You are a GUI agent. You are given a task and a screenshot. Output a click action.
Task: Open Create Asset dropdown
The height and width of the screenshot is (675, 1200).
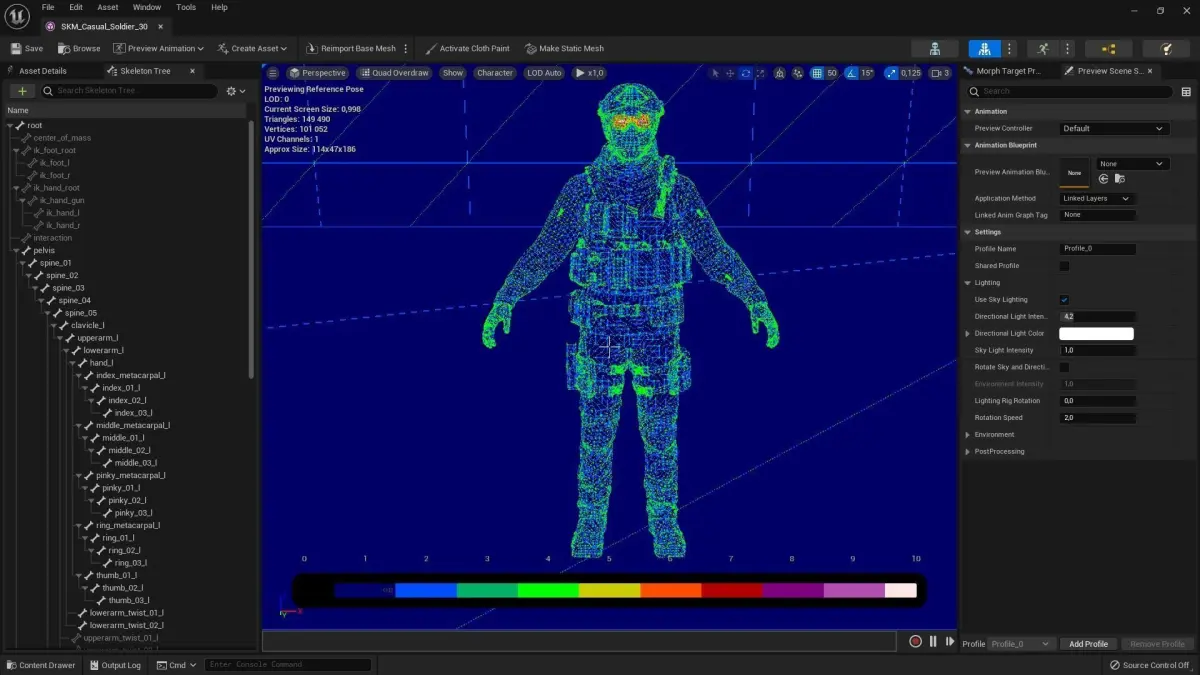[x=252, y=48]
